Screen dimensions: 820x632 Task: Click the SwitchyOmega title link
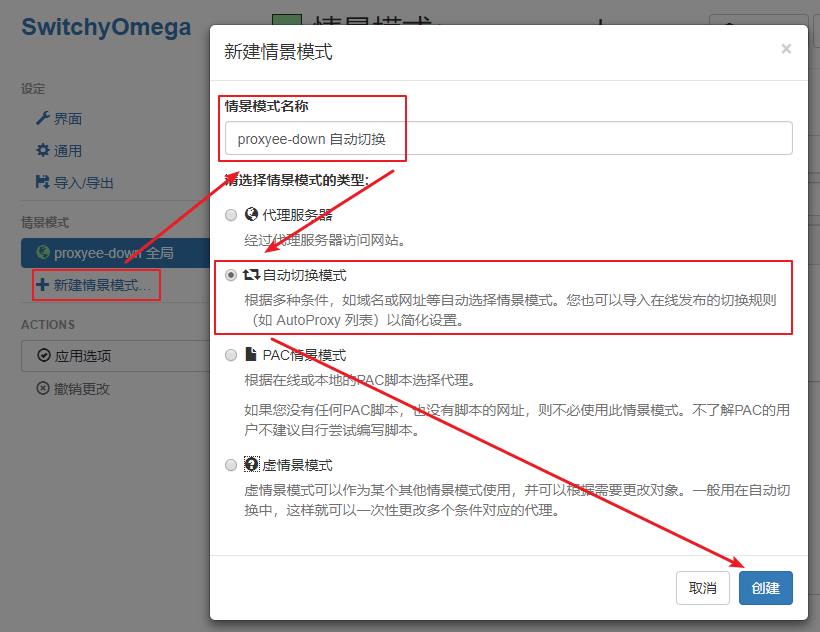[106, 27]
